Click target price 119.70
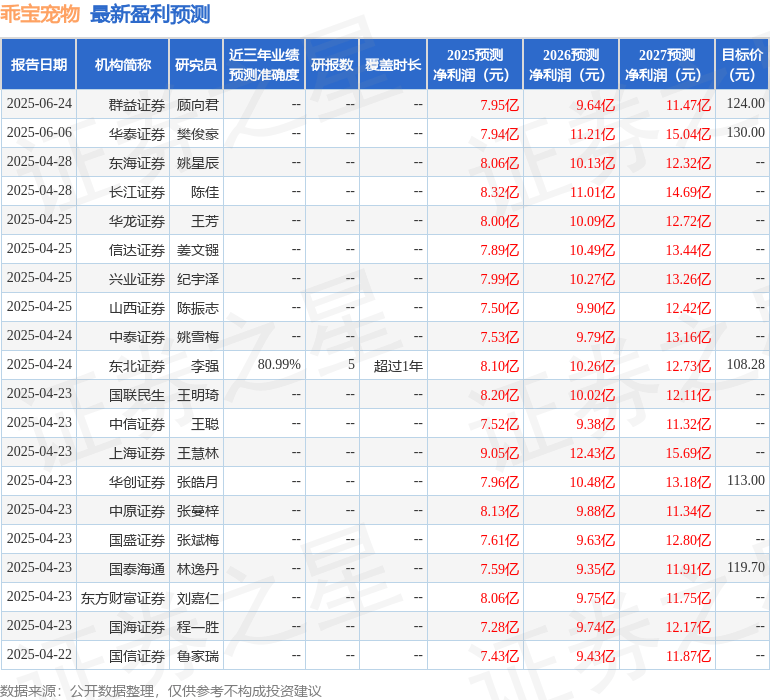This screenshot has height=700, width=770. point(745,567)
